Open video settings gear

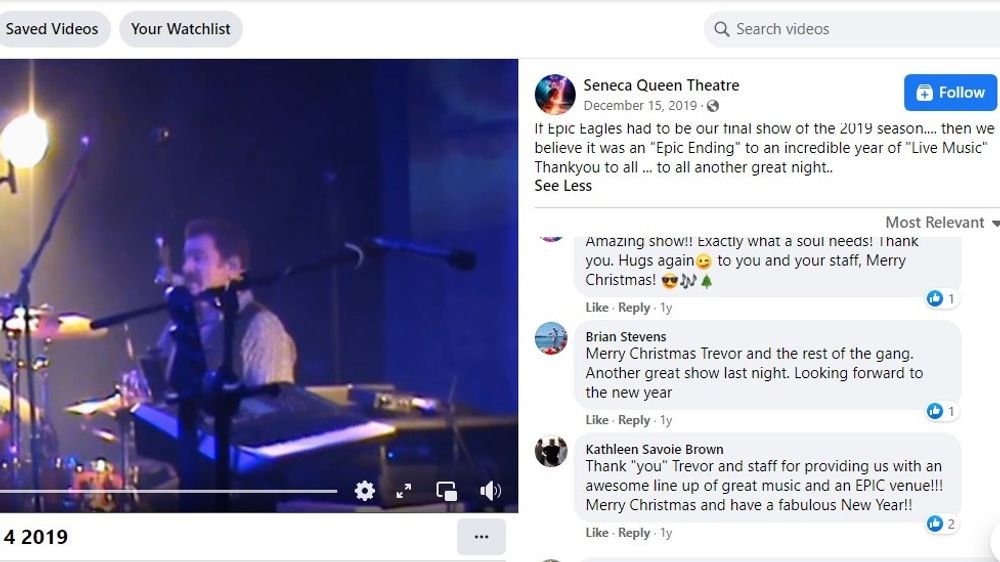click(365, 491)
